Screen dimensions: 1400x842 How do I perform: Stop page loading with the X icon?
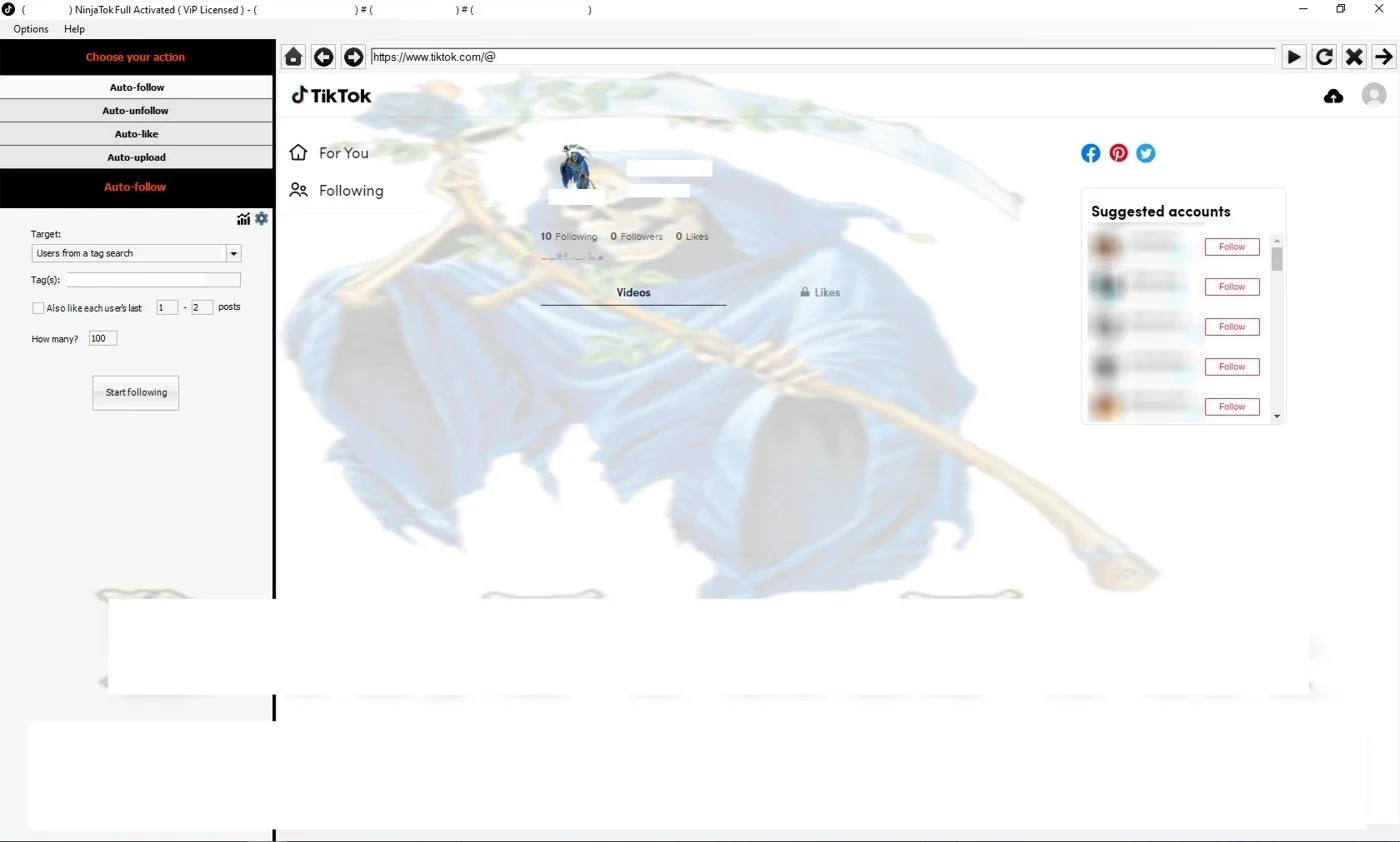tap(1354, 57)
